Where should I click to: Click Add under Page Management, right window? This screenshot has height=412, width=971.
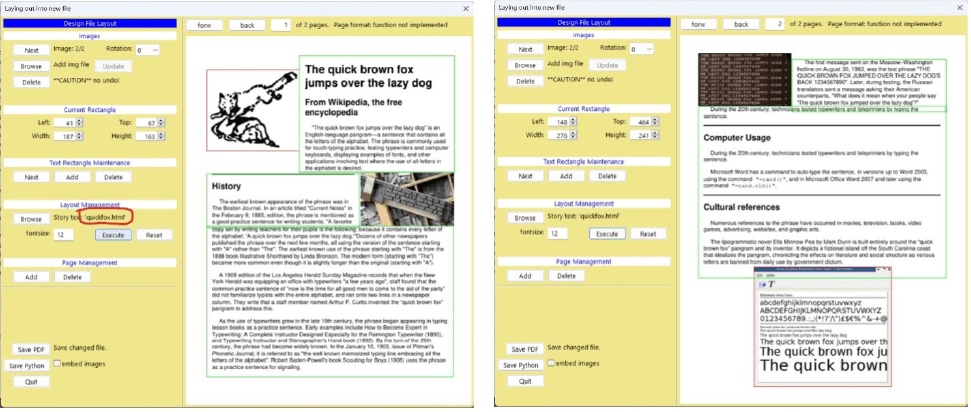coord(525,276)
